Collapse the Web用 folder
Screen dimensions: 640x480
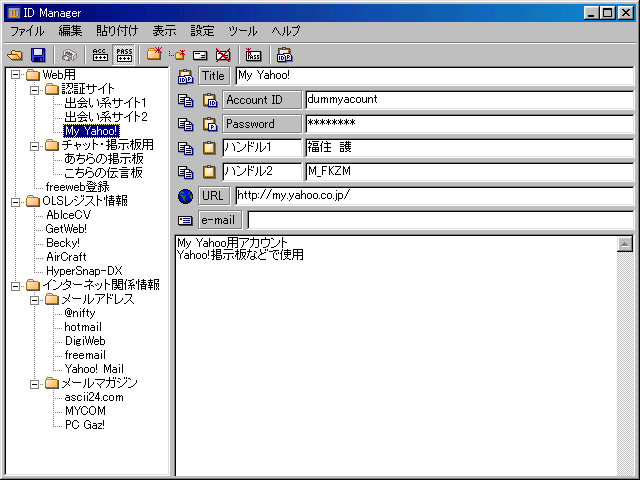coord(16,75)
